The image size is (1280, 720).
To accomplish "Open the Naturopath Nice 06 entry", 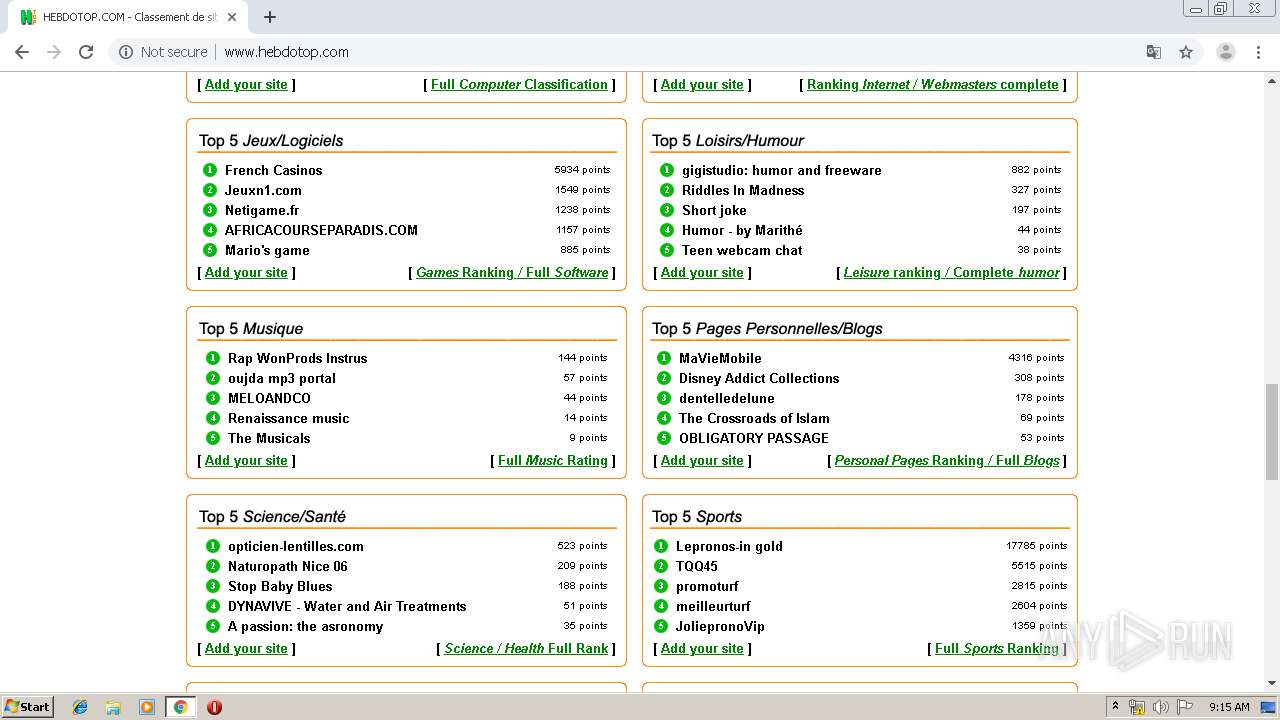I will click(x=288, y=566).
